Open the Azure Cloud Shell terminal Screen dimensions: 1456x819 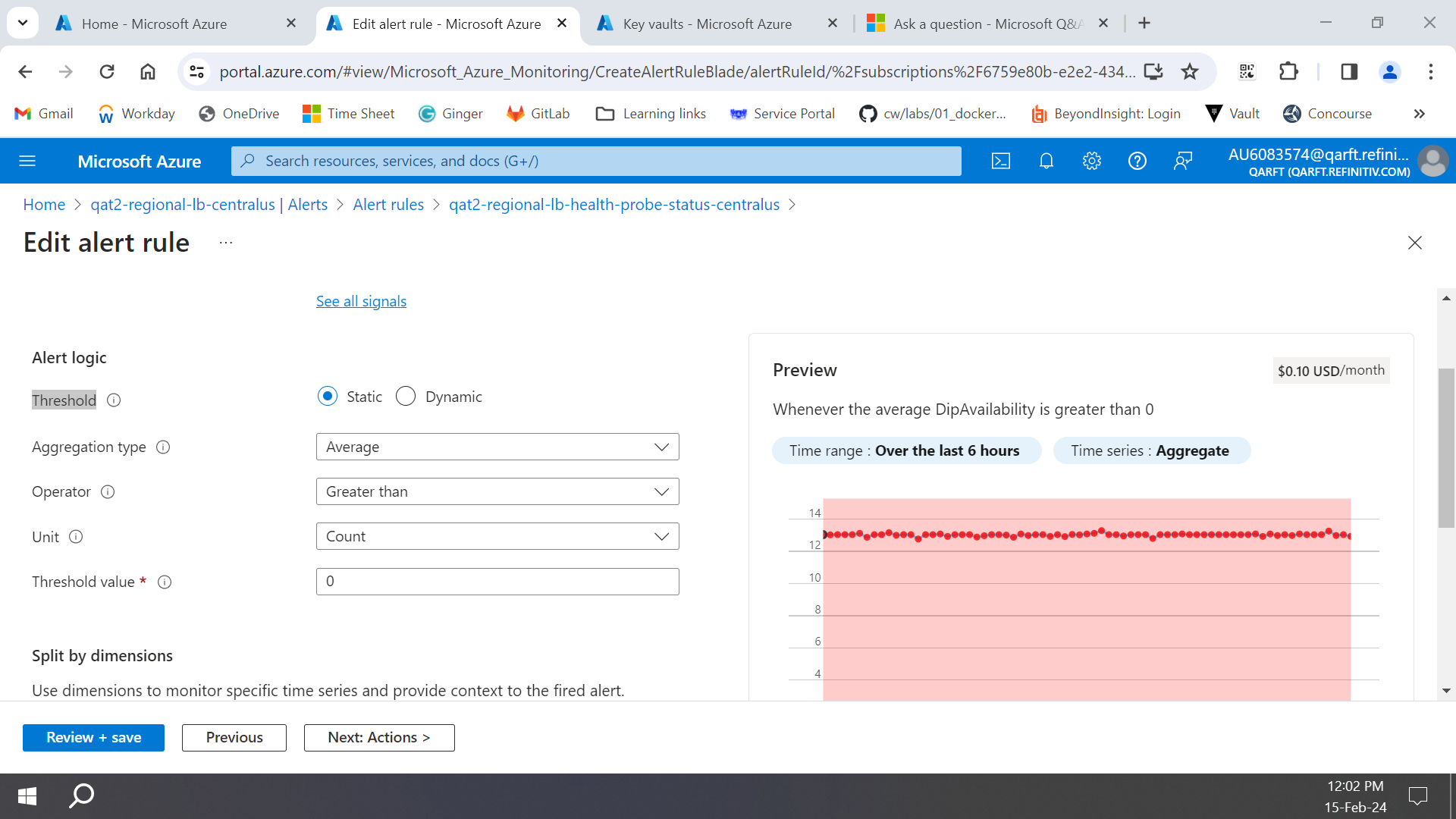tap(1001, 161)
